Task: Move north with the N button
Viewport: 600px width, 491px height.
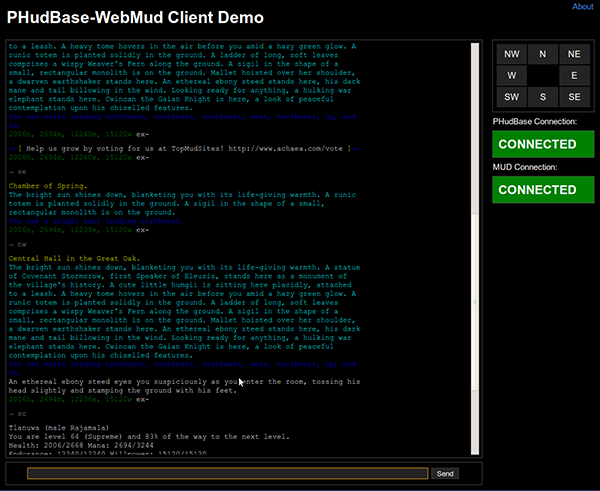Action: click(x=543, y=54)
